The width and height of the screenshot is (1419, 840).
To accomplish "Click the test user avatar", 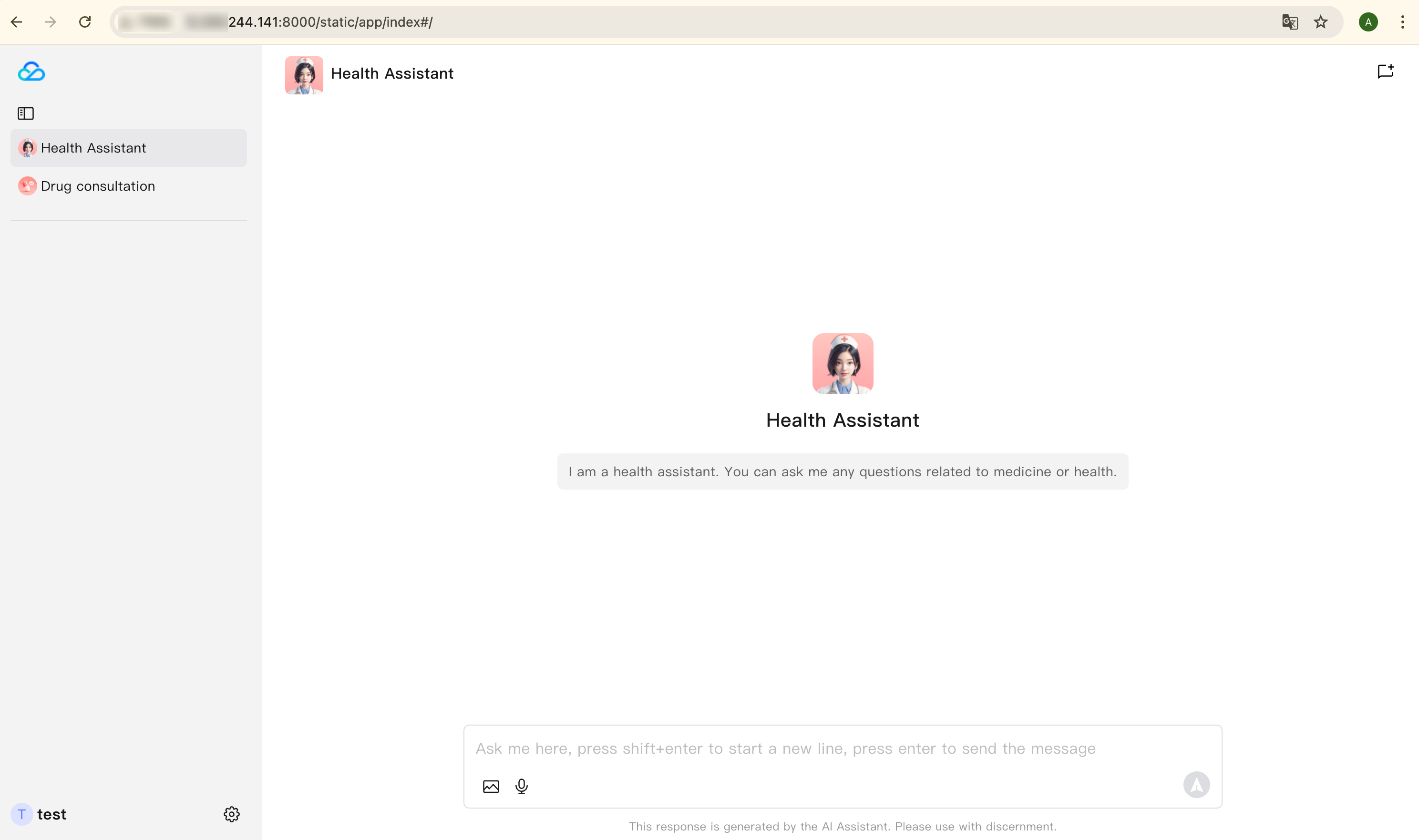I will click(21, 814).
